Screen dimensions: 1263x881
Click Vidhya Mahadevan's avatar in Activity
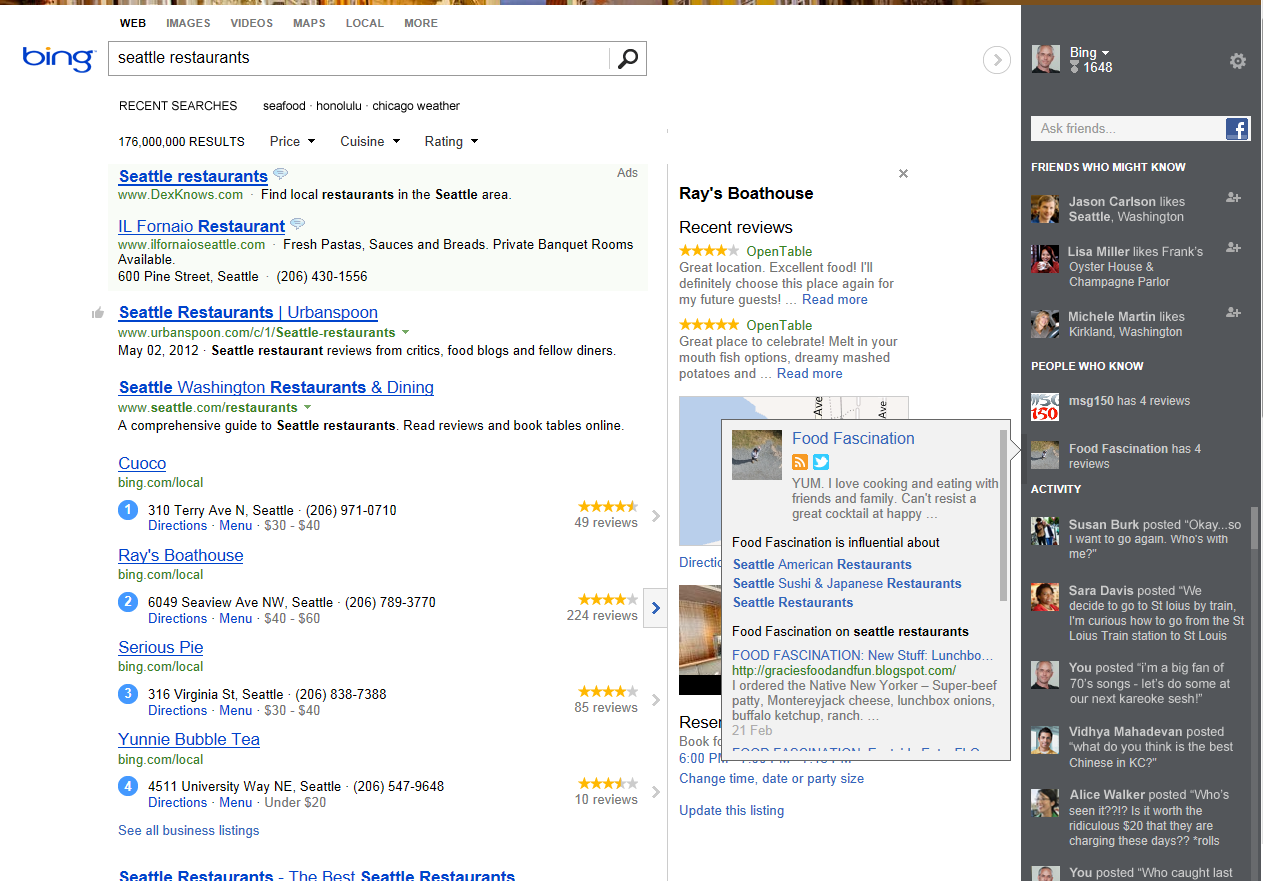pyautogui.click(x=1045, y=738)
